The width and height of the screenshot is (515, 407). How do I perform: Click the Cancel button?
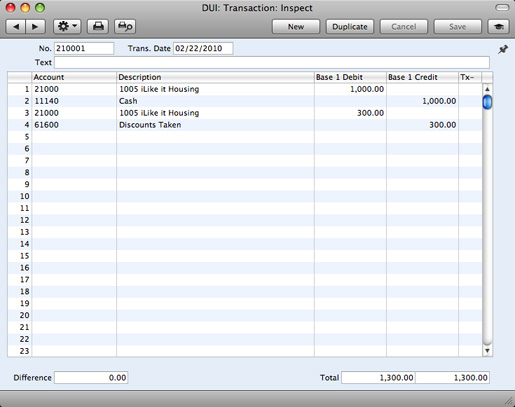coord(404,27)
